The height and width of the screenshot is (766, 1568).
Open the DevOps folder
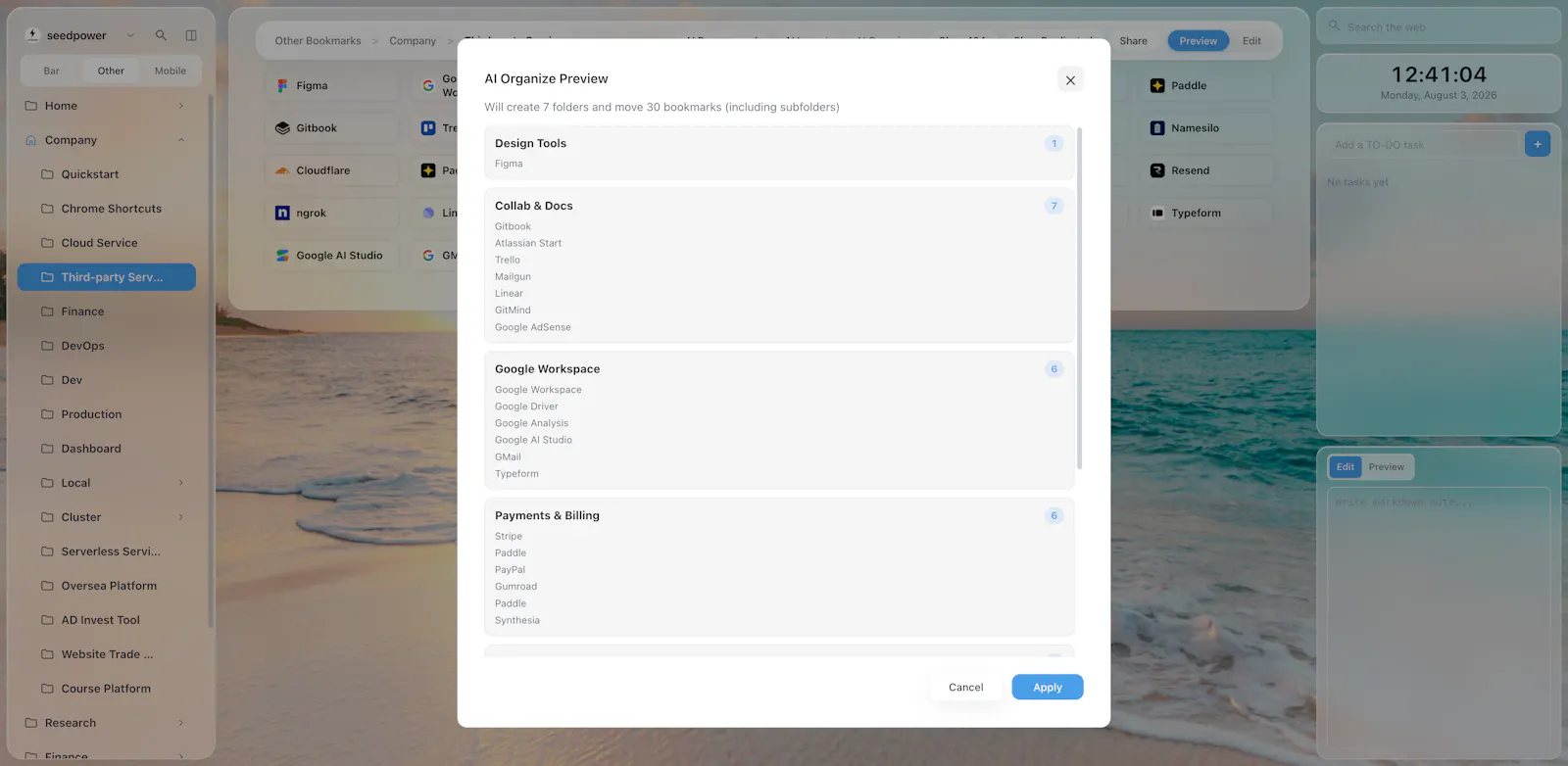[x=107, y=346]
